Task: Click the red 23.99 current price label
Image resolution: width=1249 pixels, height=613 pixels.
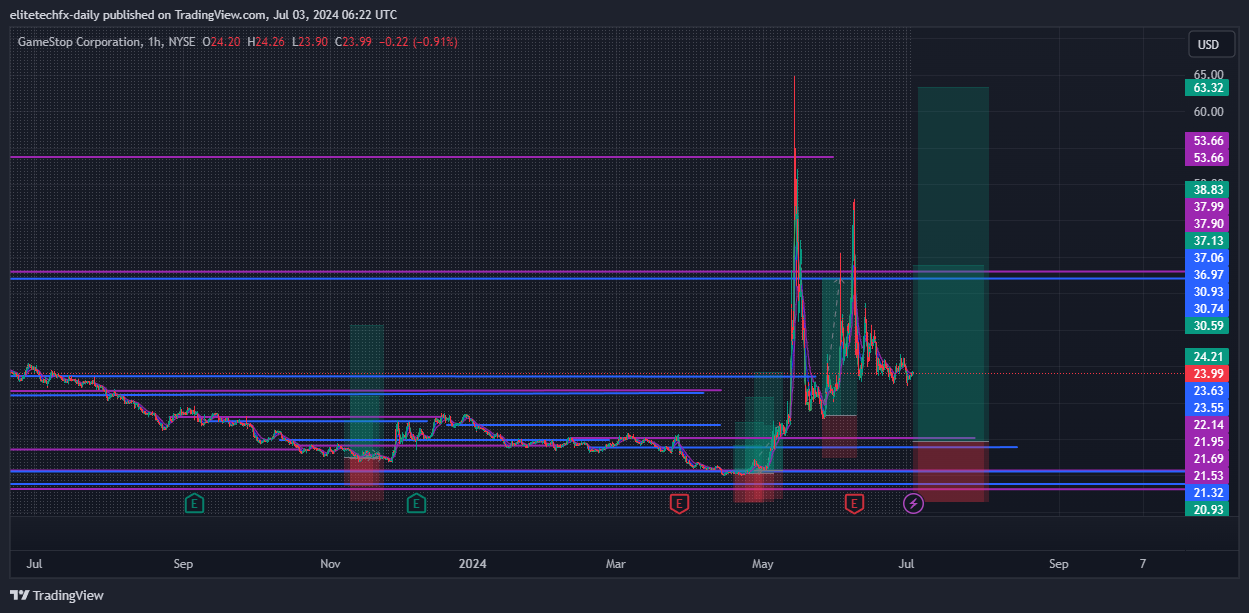Action: point(1209,373)
